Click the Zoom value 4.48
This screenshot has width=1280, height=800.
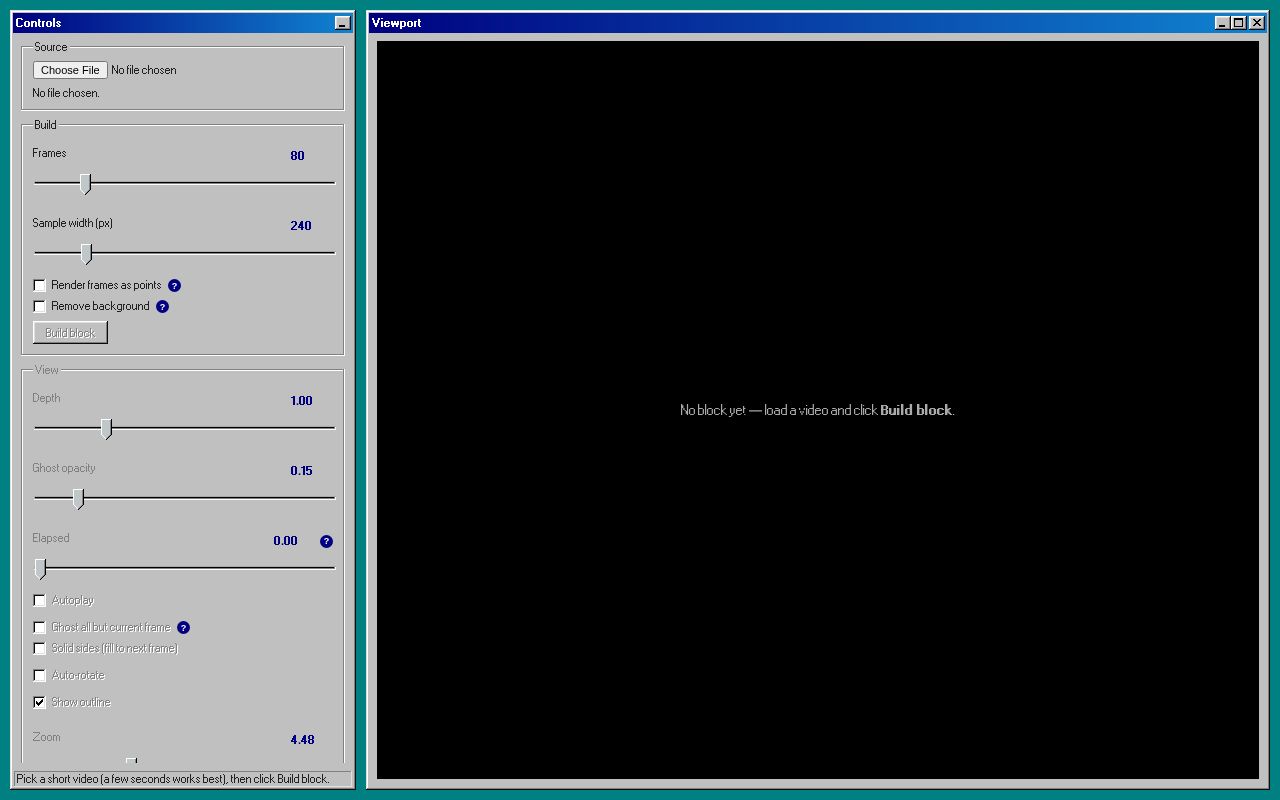[x=302, y=740]
